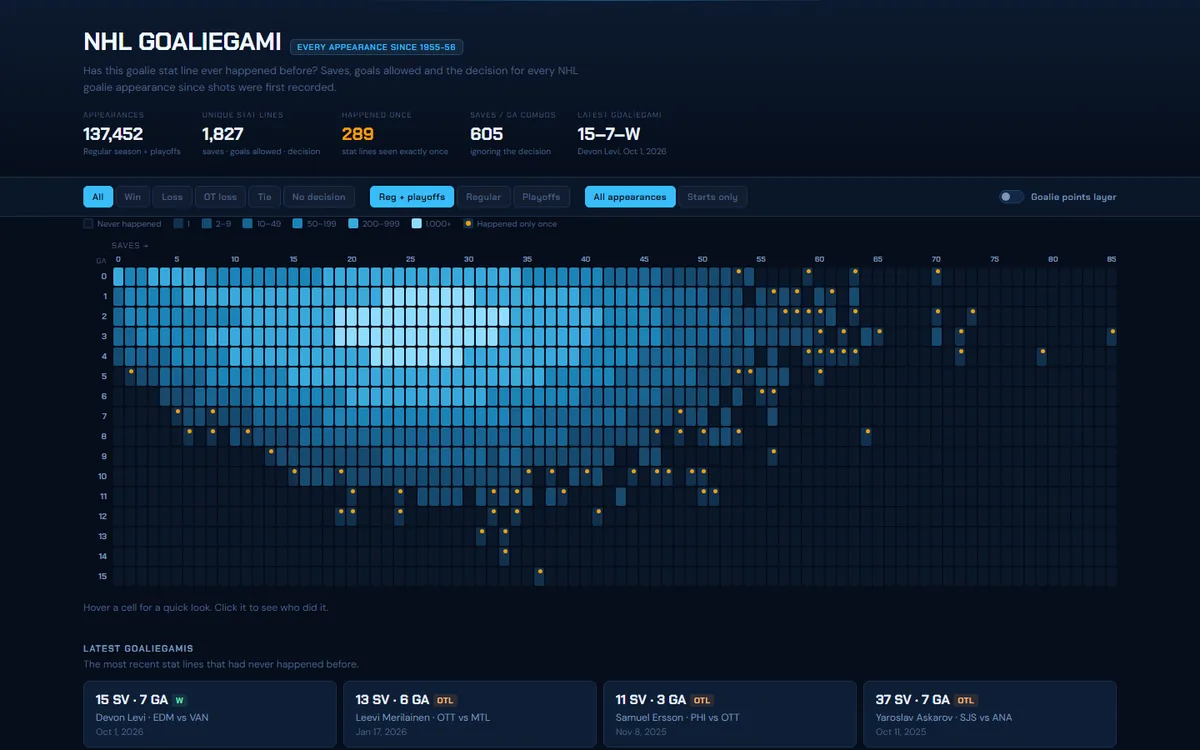This screenshot has height=750, width=1200.
Task: Open the 33 saves, 14 GA cell
Action: 504,556
